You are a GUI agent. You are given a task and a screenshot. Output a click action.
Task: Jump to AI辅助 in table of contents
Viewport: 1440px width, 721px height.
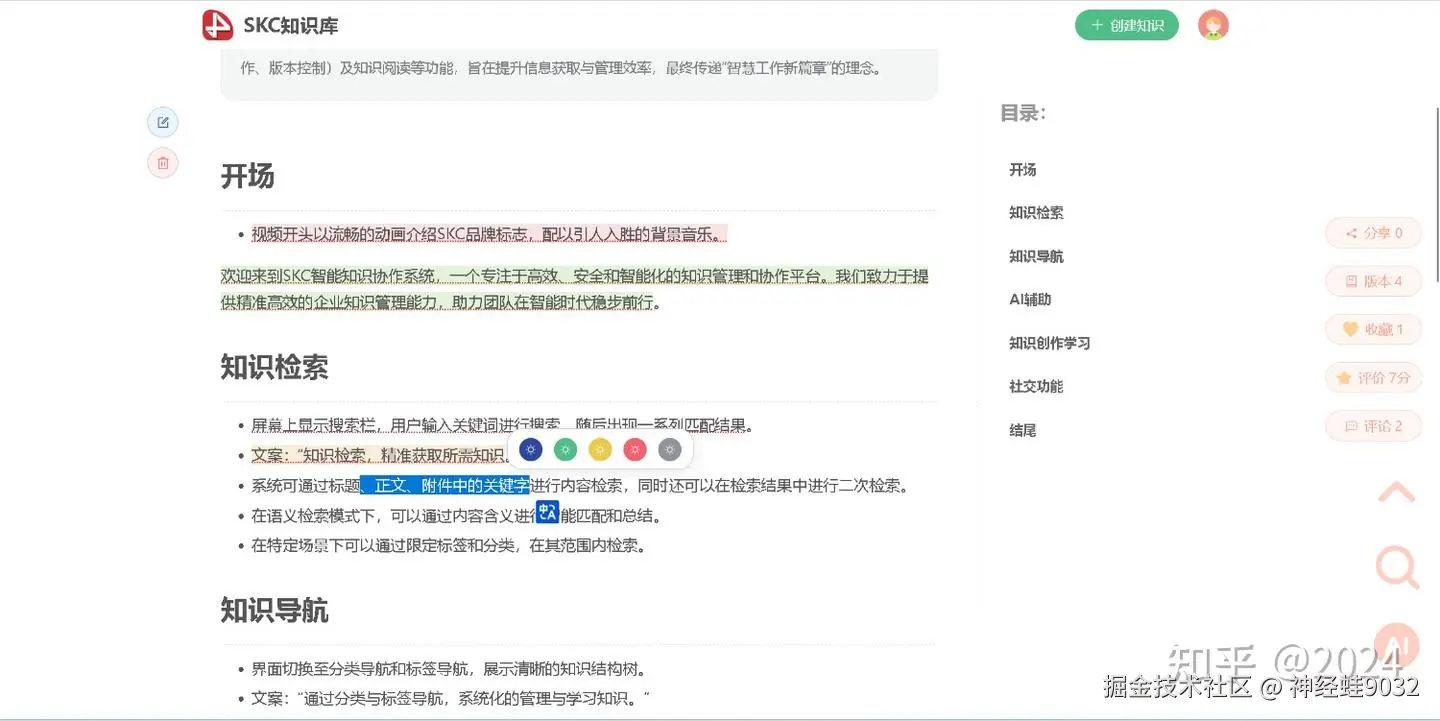[x=1030, y=299]
